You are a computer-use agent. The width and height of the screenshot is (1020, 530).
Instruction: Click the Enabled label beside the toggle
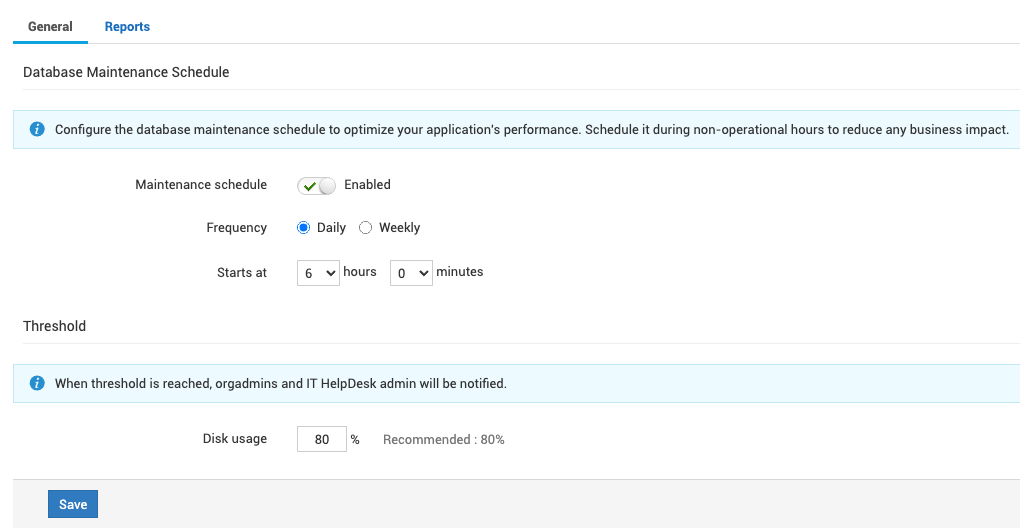pos(367,185)
